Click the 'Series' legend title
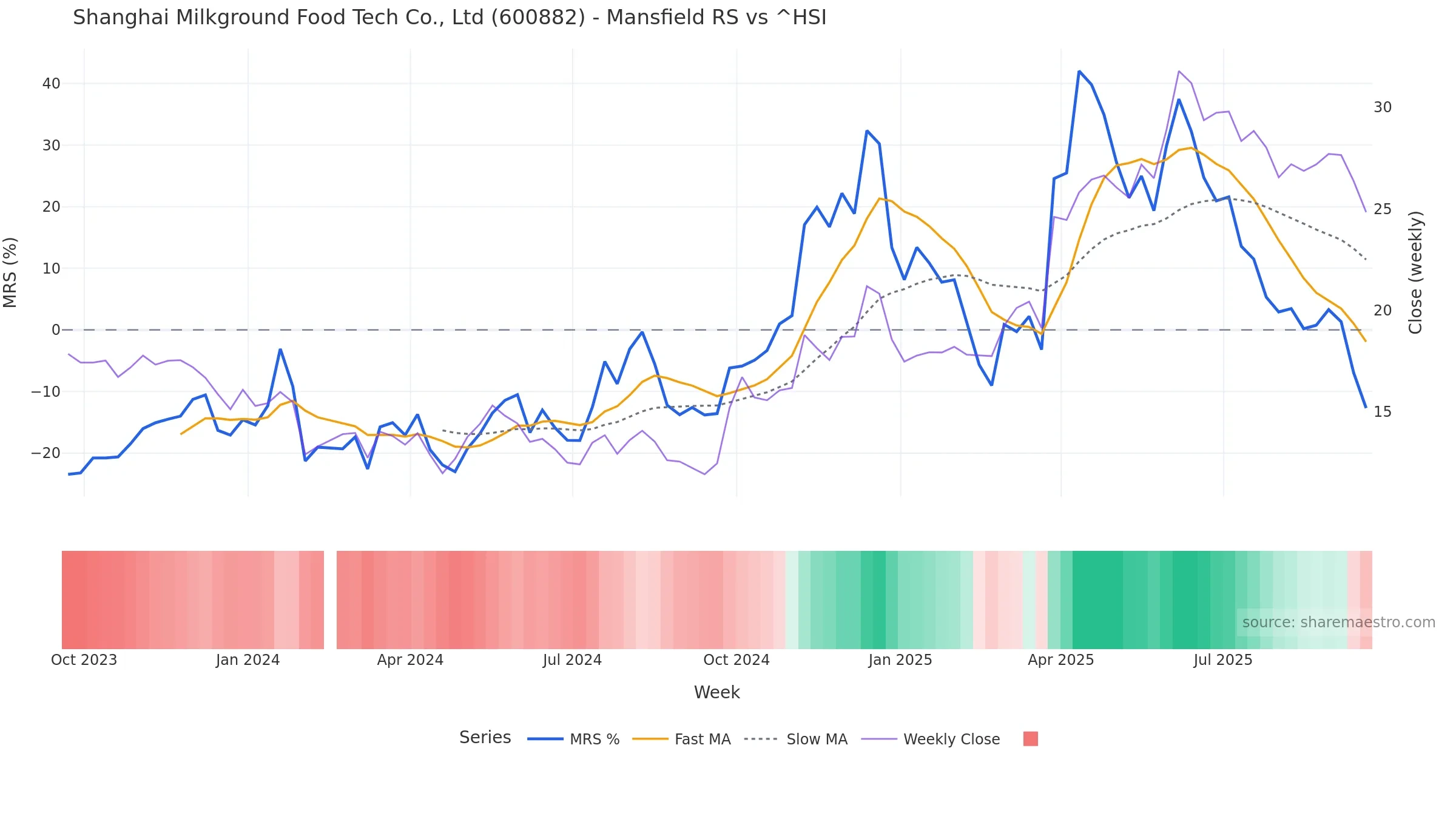 [x=485, y=737]
